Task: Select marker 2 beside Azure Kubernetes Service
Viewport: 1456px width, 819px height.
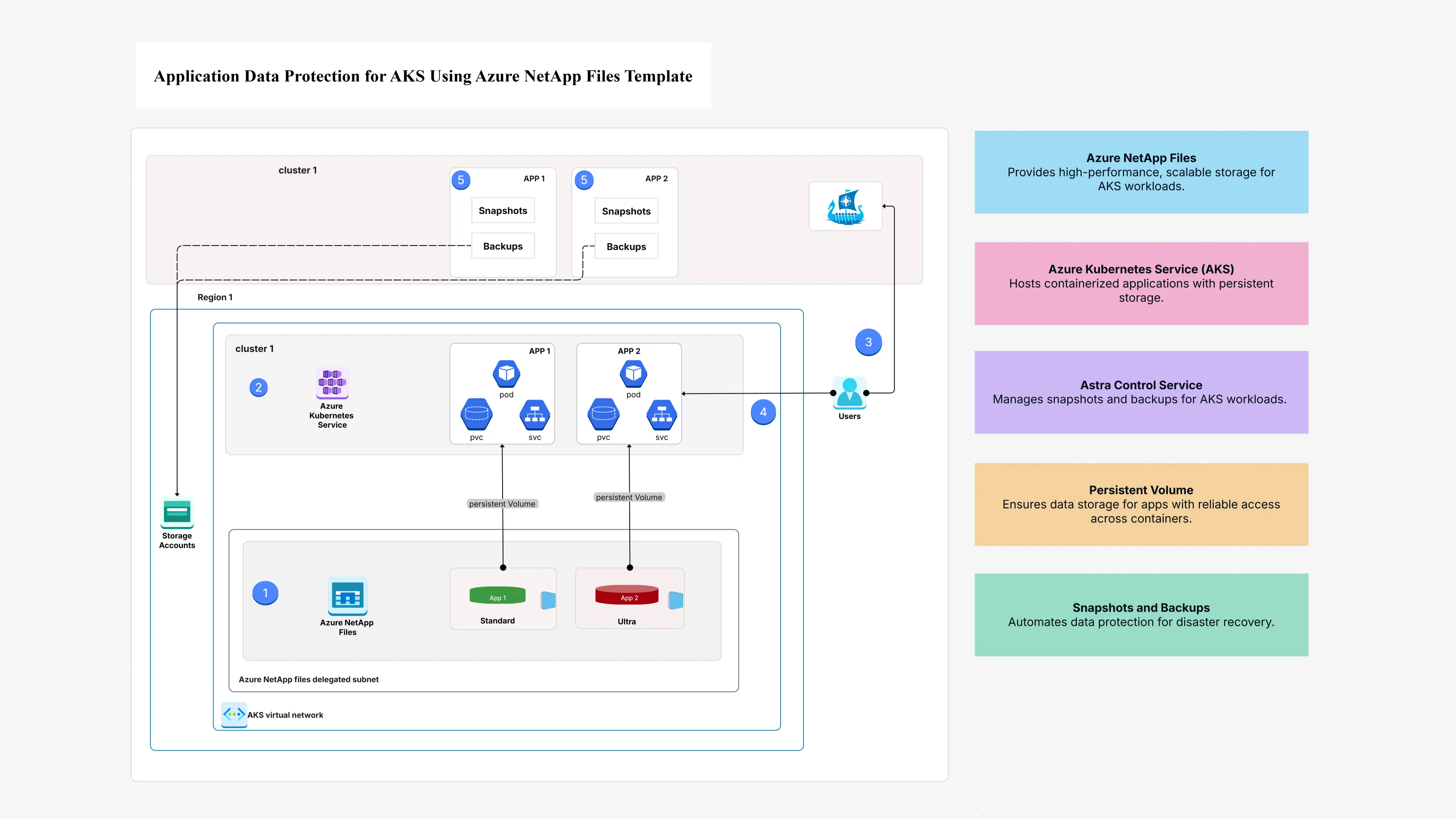Action: click(258, 387)
